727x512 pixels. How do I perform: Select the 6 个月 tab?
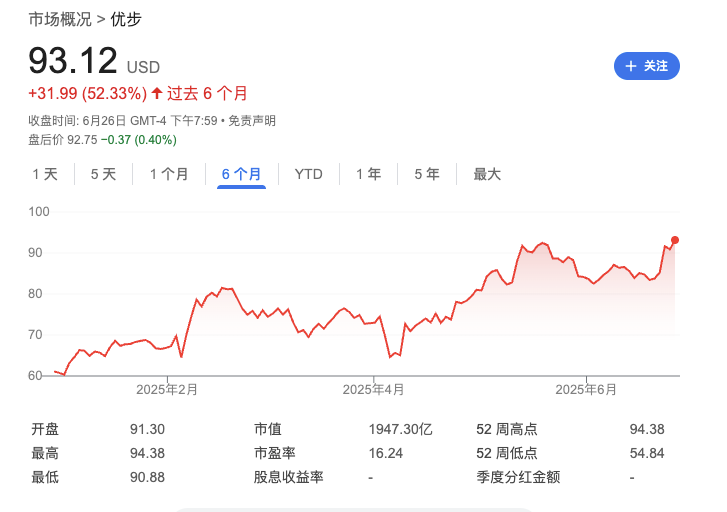(x=242, y=174)
